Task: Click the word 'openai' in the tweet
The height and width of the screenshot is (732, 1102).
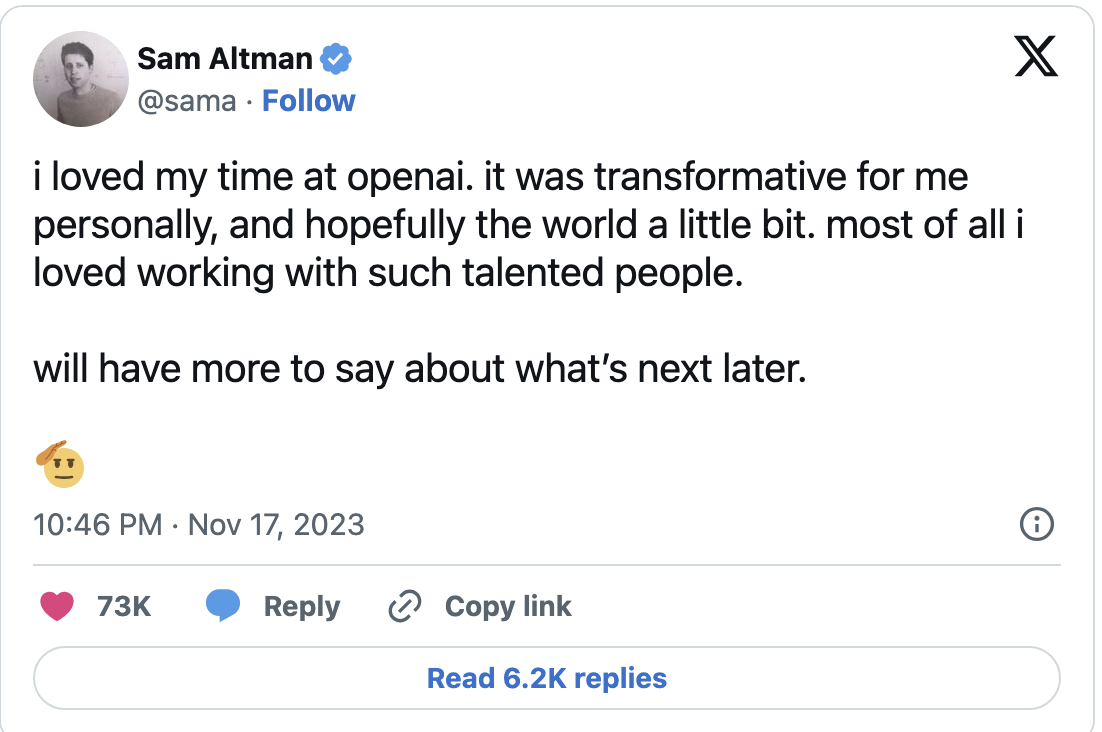Action: 406,178
